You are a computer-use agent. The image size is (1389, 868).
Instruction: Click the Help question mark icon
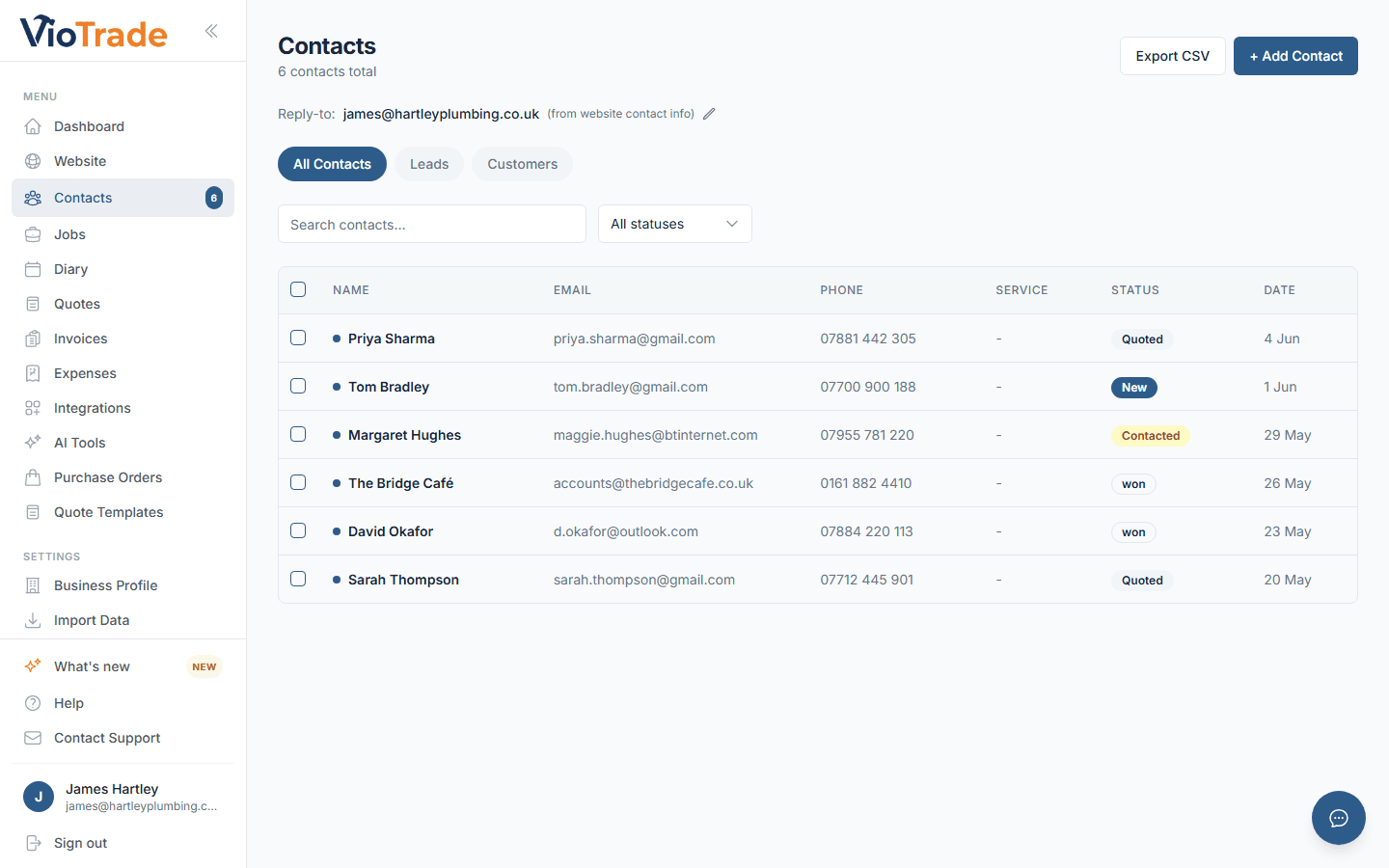coord(33,703)
